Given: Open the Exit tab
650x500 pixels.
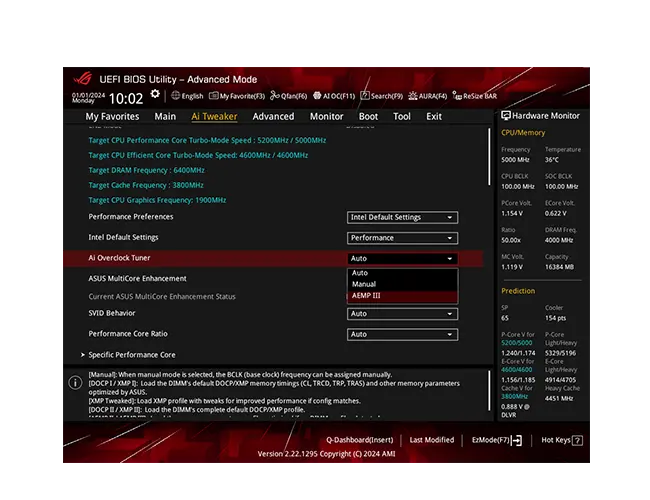Looking at the screenshot, I should [434, 117].
